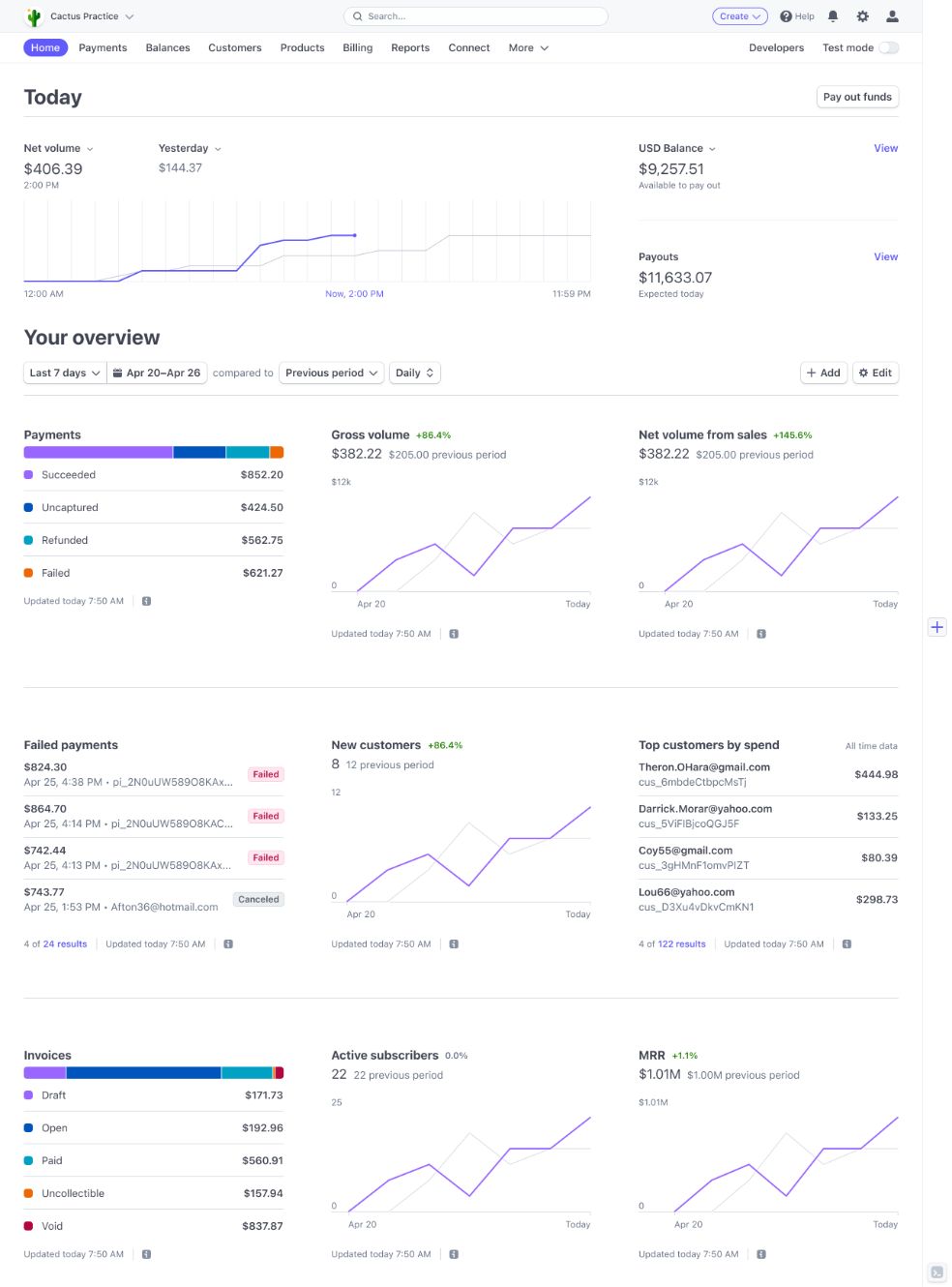This screenshot has height=1287, width=952.
Task: Switch to the Payments tab
Action: 103,47
